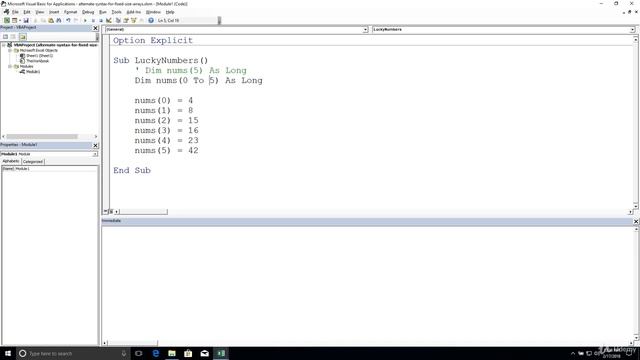Open Visual Basic Help question mark icon
Viewport: 640px width, 360px height.
point(151,20)
